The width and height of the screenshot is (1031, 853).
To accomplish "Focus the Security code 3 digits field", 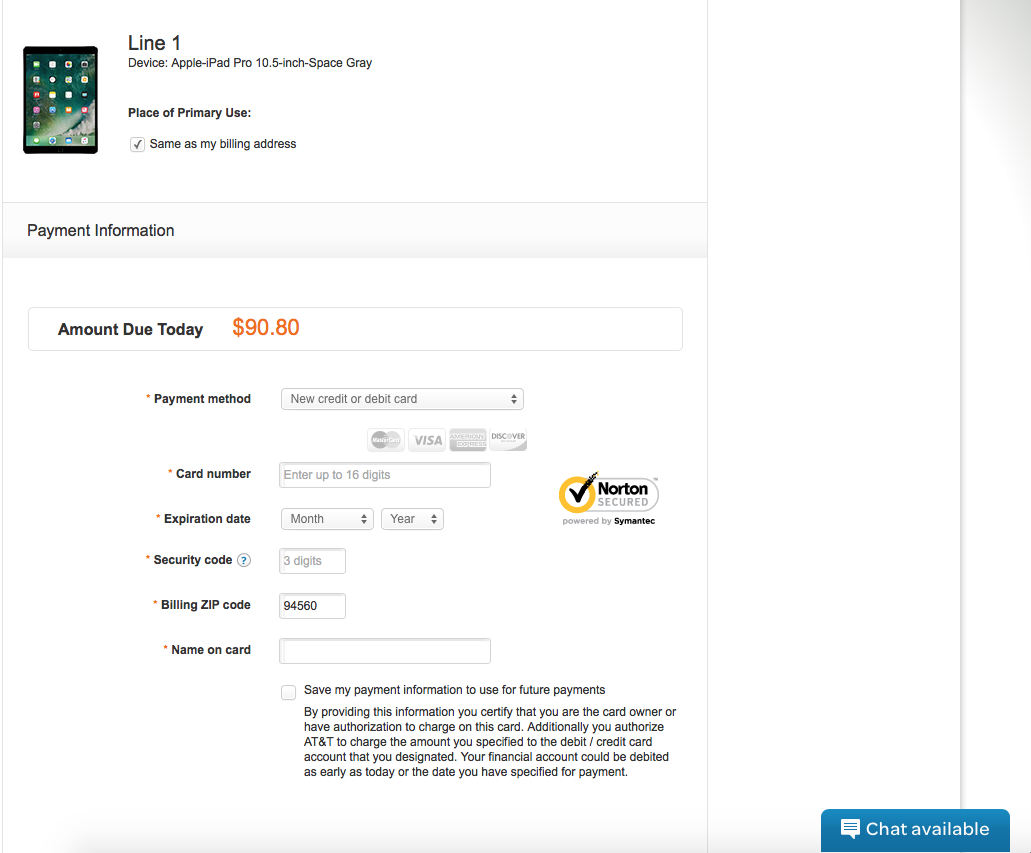I will pyautogui.click(x=312, y=561).
